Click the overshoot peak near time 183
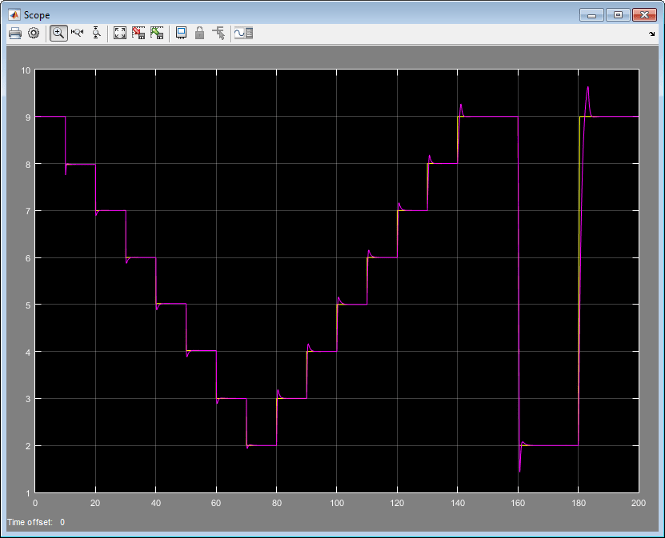The width and height of the screenshot is (665, 538). 588,87
